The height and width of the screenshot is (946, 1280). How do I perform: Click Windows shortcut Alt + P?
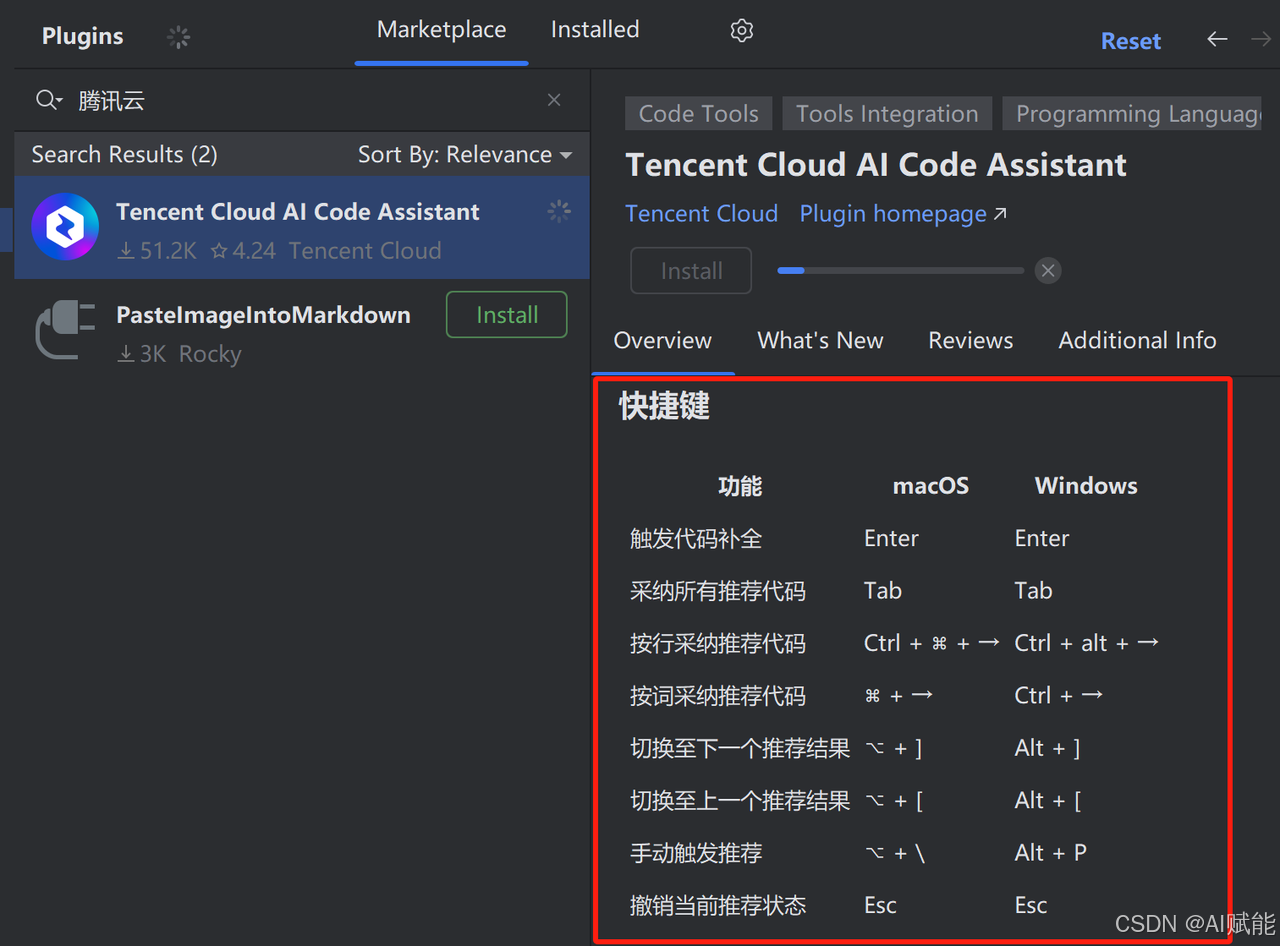click(1051, 853)
